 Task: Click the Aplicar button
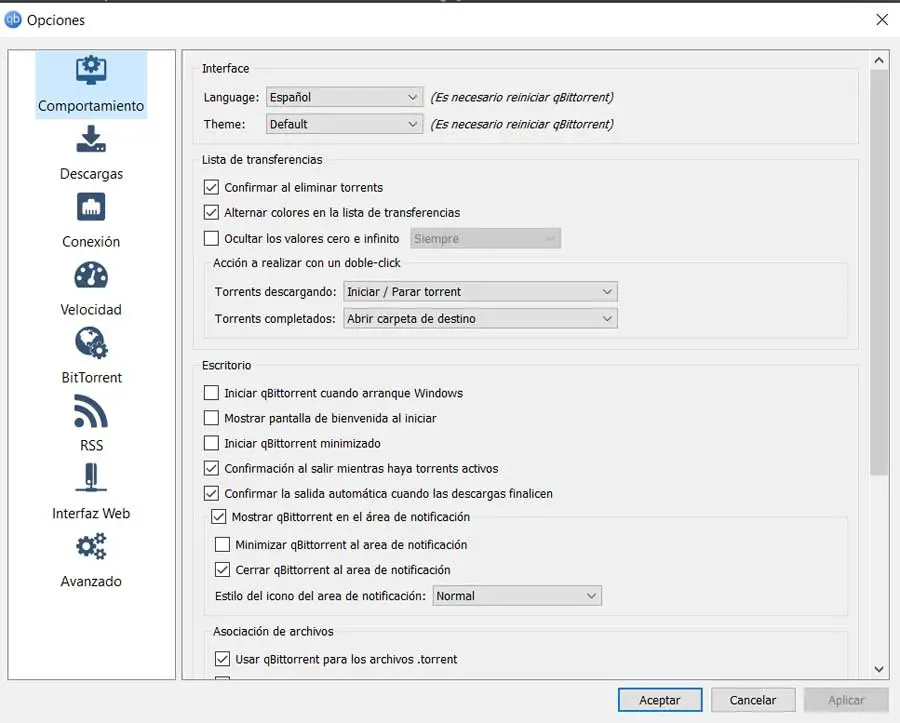(x=846, y=699)
